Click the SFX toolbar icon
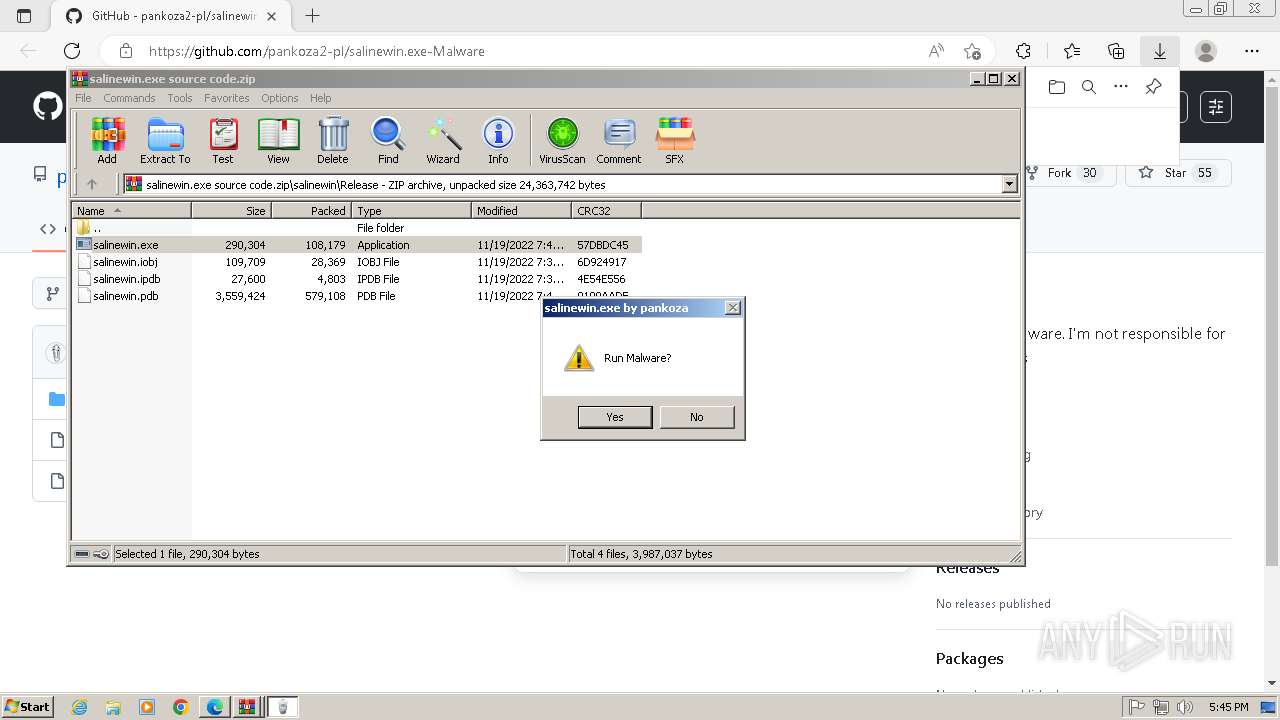Viewport: 1280px width, 720px height. pos(675,140)
